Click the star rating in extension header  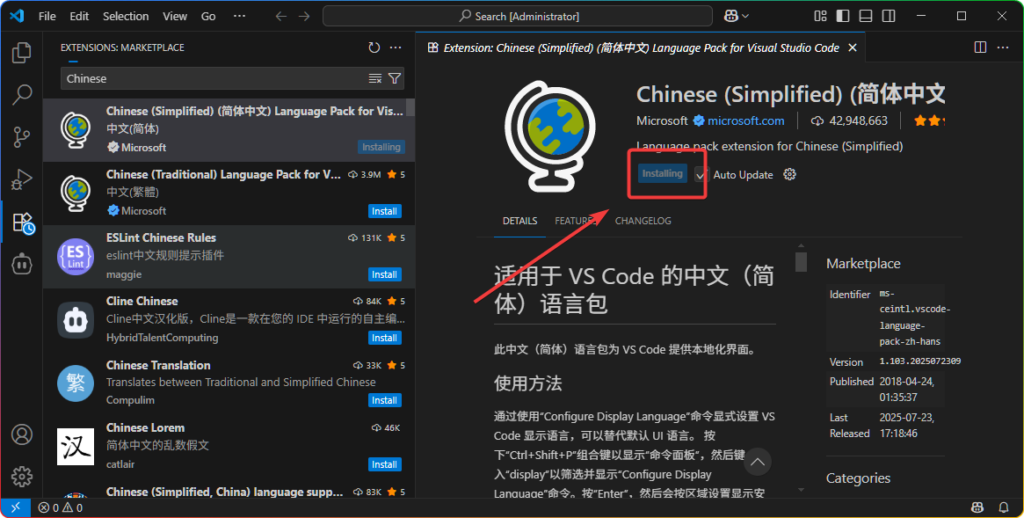coord(929,121)
